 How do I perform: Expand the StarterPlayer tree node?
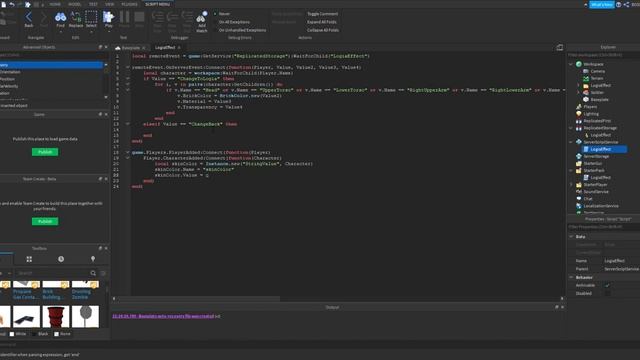571,184
